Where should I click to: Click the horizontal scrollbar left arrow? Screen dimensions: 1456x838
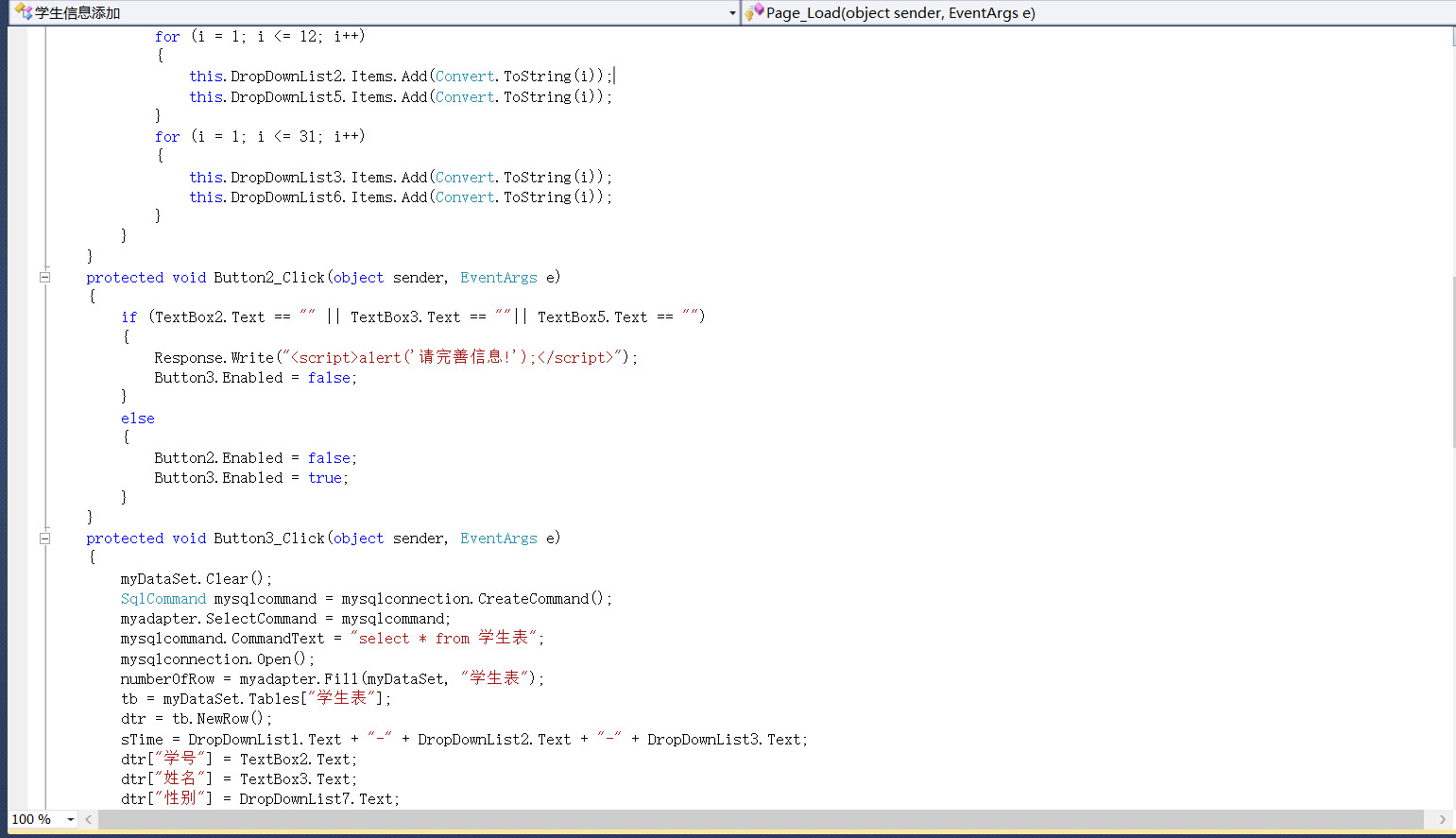click(88, 819)
